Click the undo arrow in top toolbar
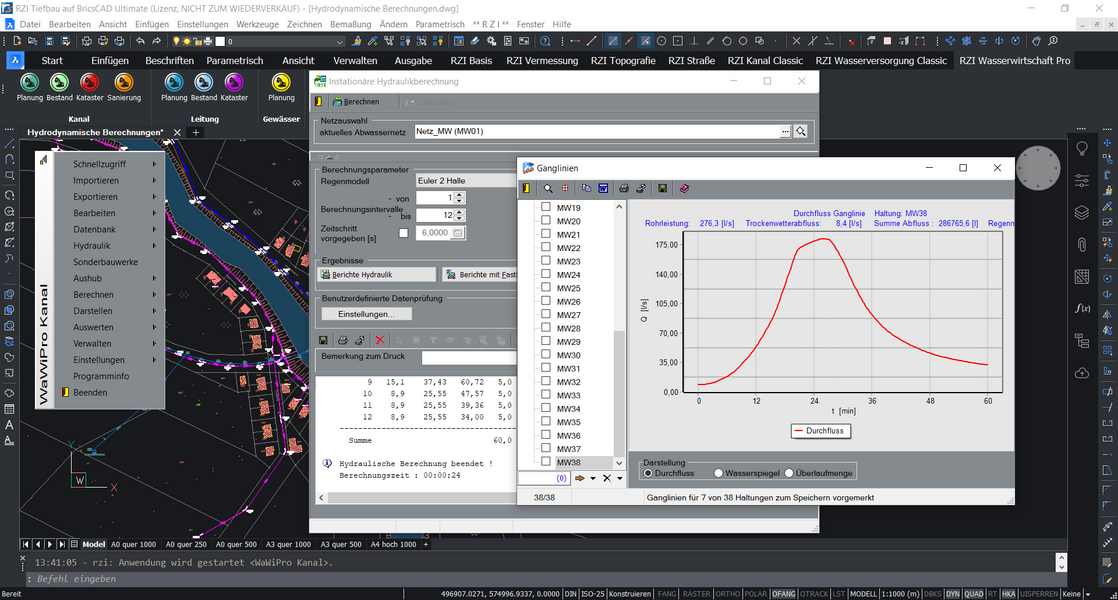The width and height of the screenshot is (1118, 600). (x=140, y=41)
